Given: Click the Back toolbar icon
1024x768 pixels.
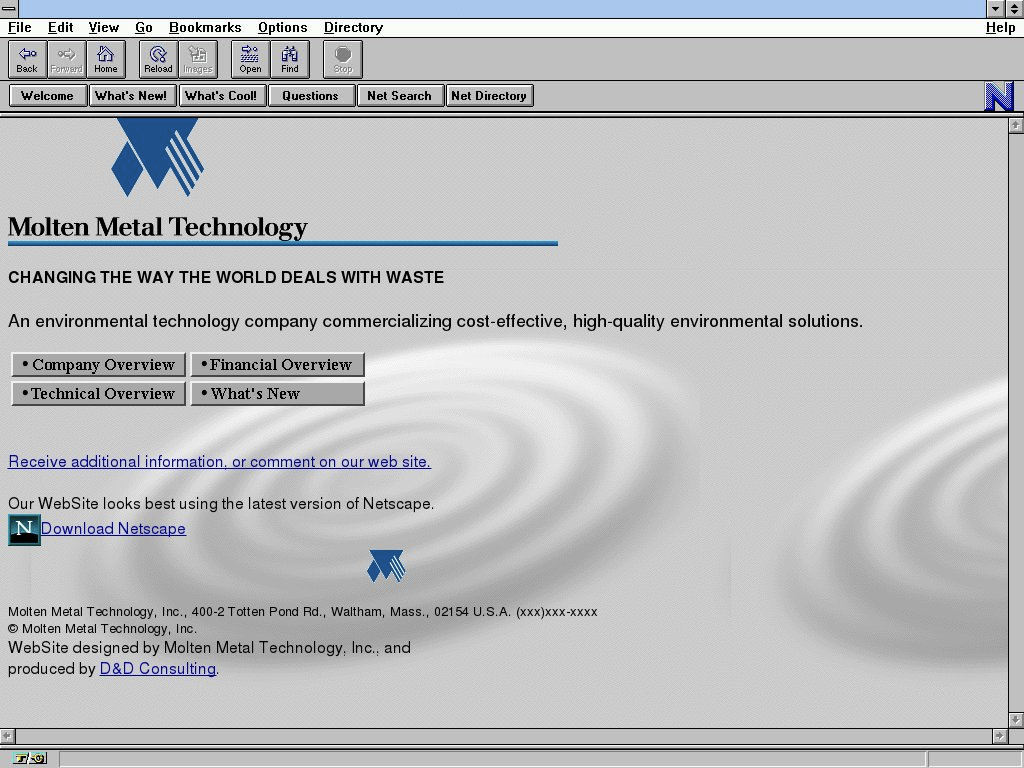Looking at the screenshot, I should pos(27,59).
